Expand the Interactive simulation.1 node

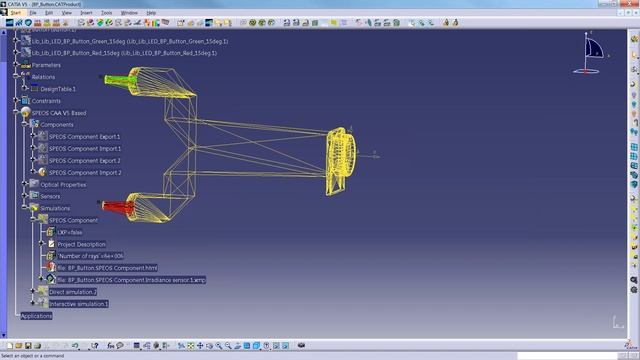(x=33, y=303)
